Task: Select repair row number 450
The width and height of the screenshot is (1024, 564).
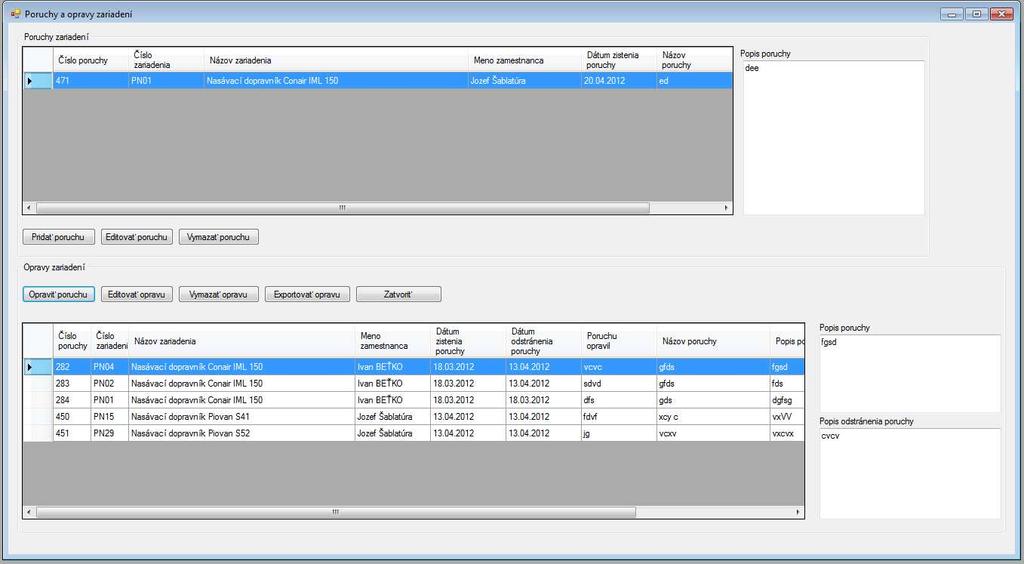Action: (x=72, y=416)
